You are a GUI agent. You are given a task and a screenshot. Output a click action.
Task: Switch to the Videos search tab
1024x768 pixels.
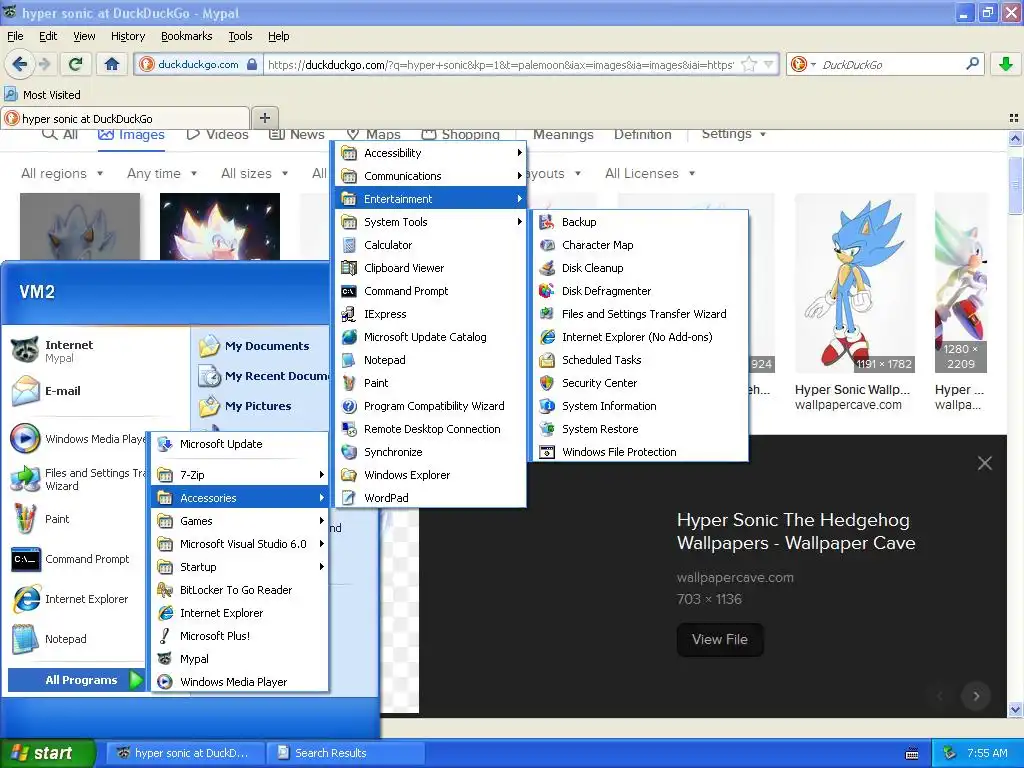point(217,135)
